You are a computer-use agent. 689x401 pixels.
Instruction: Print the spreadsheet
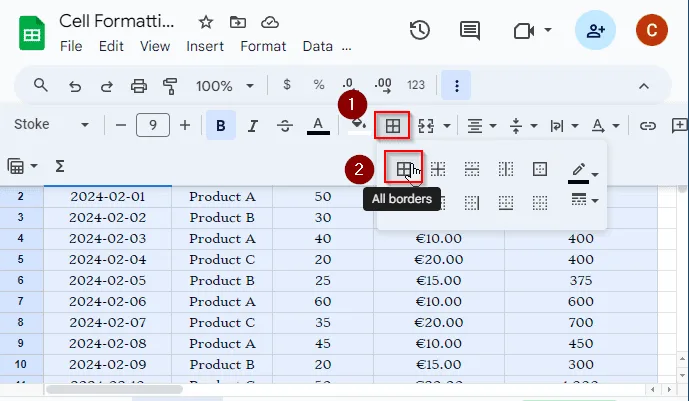click(139, 86)
